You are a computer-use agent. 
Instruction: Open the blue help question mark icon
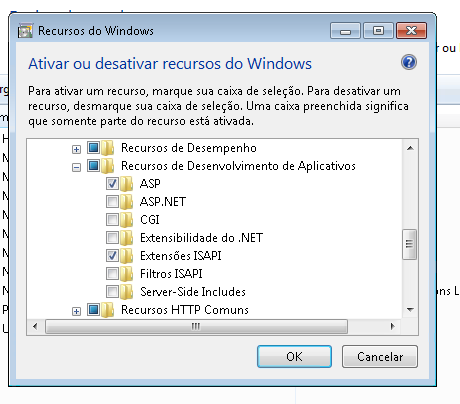(x=409, y=62)
